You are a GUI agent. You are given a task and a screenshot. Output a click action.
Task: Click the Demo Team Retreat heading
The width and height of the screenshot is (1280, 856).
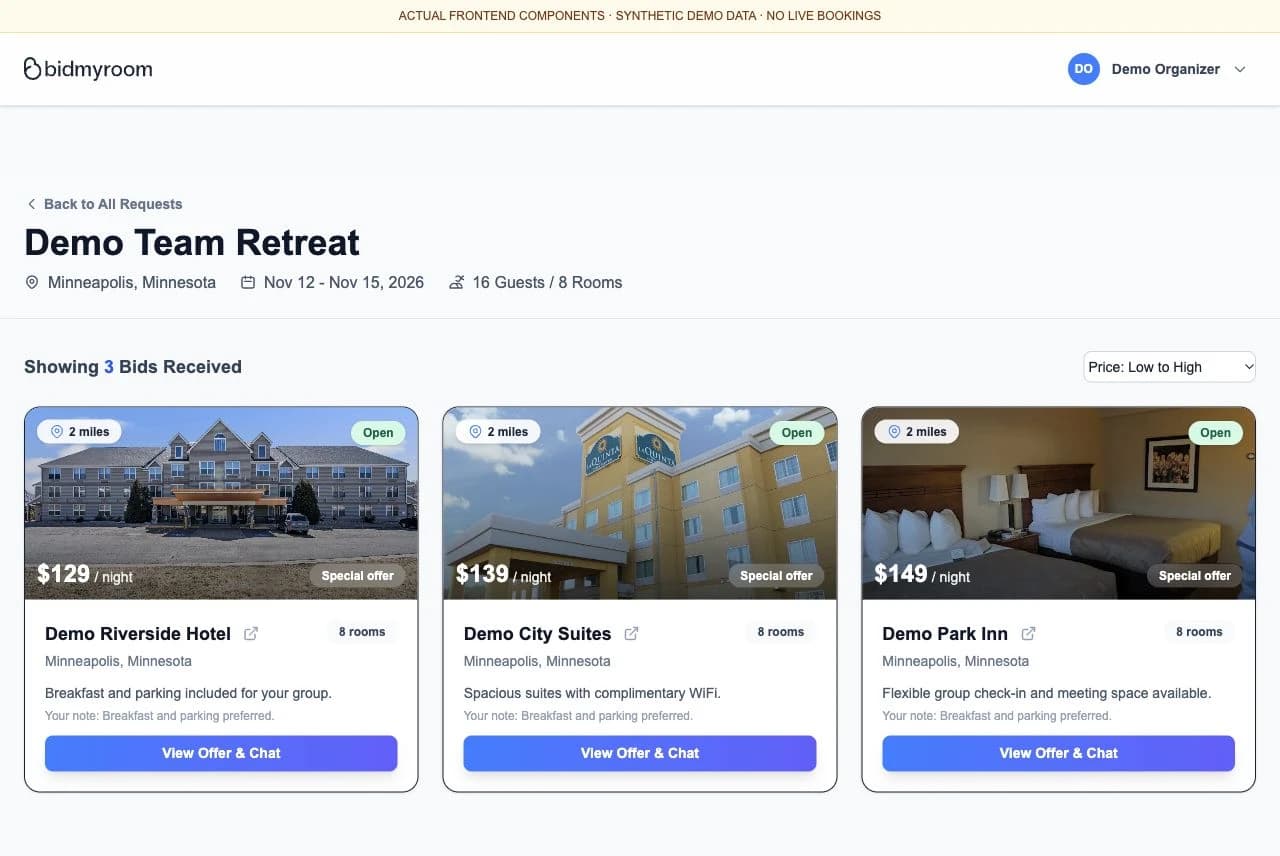click(192, 243)
